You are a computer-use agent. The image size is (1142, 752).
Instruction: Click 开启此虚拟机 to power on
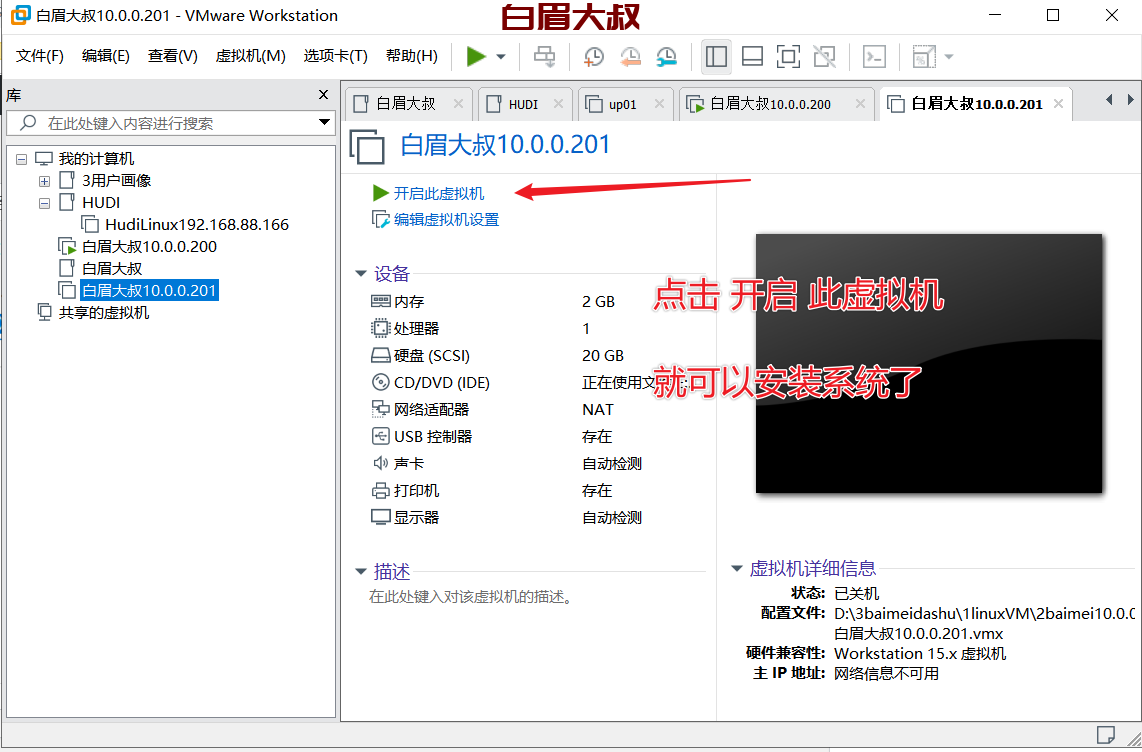[x=438, y=194]
